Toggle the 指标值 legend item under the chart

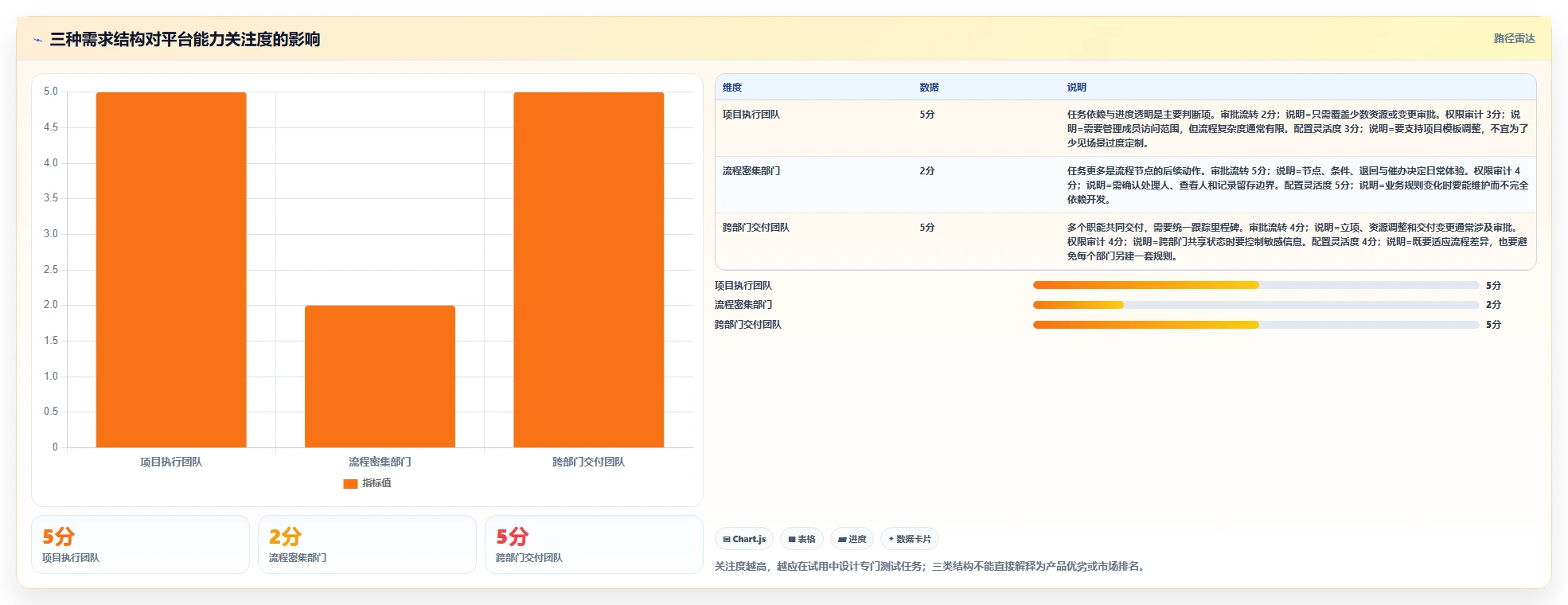(x=367, y=483)
